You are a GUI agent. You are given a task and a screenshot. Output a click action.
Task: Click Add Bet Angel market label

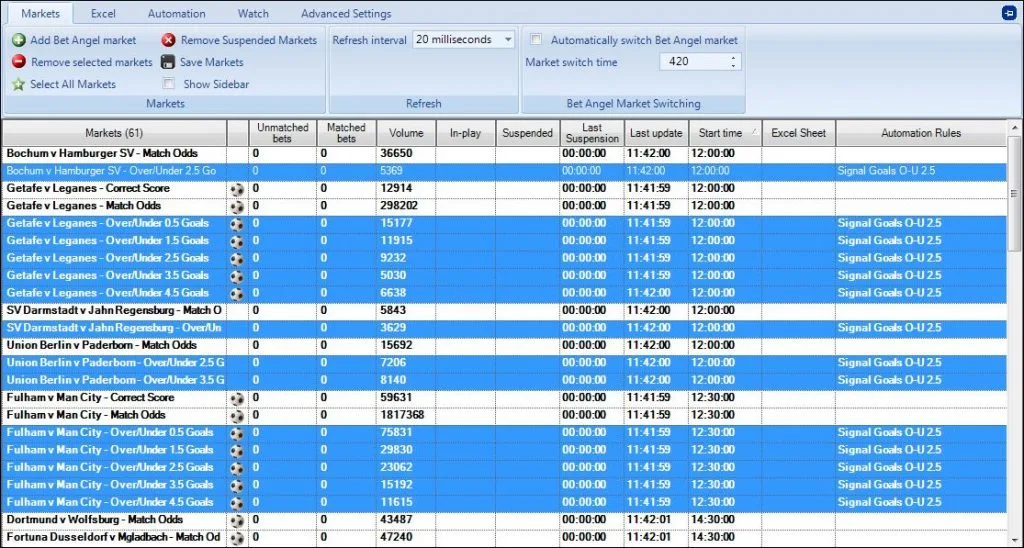(83, 40)
